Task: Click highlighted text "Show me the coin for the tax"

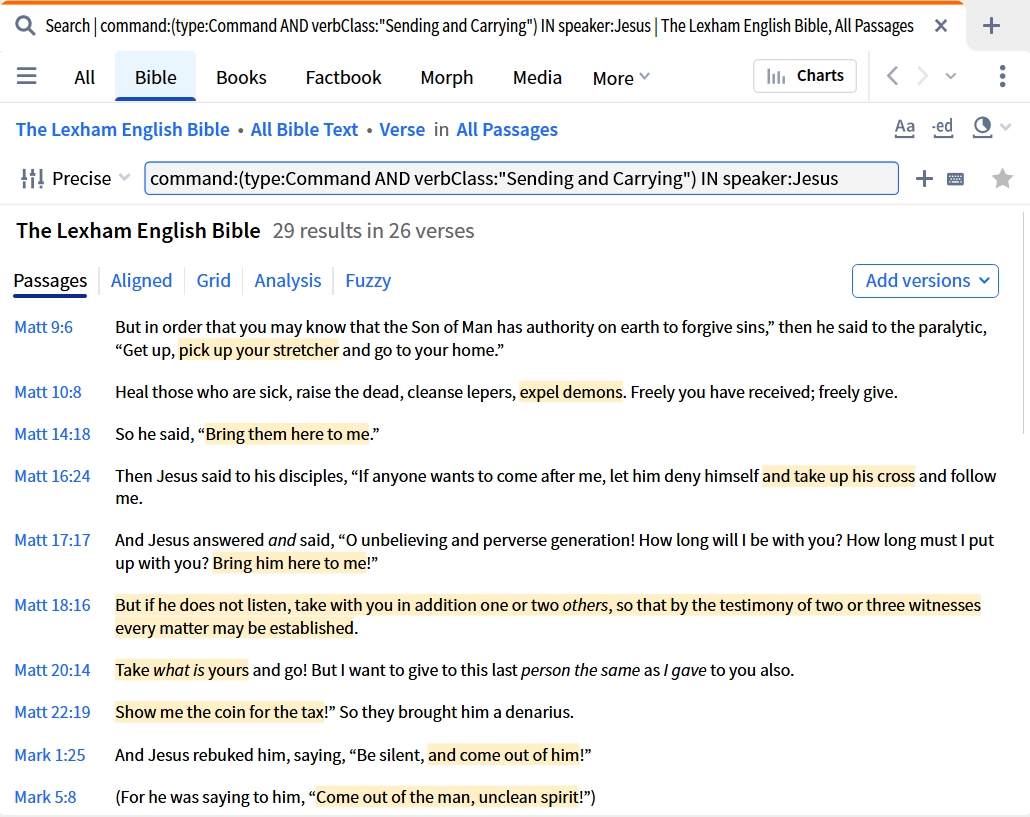Action: [221, 712]
